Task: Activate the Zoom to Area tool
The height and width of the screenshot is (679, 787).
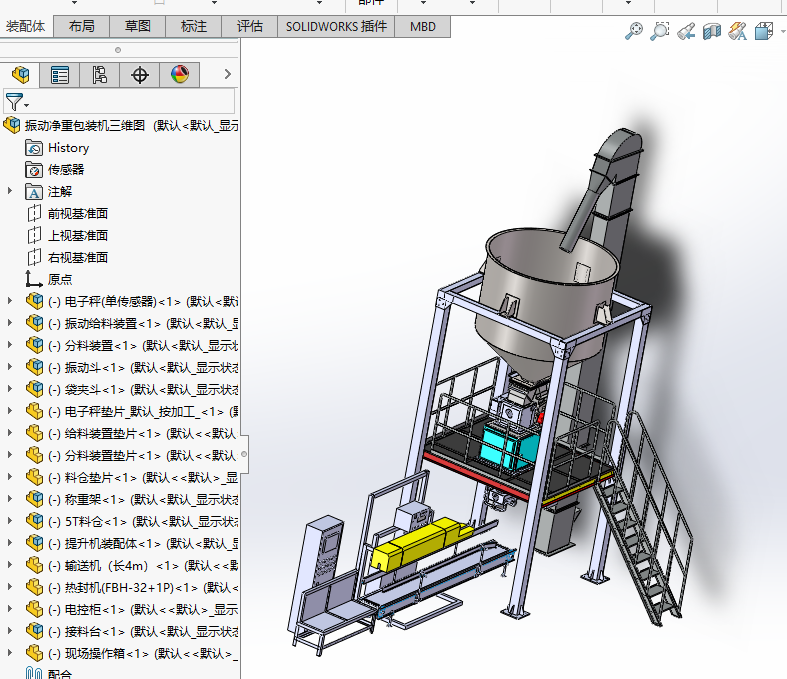Action: (660, 31)
